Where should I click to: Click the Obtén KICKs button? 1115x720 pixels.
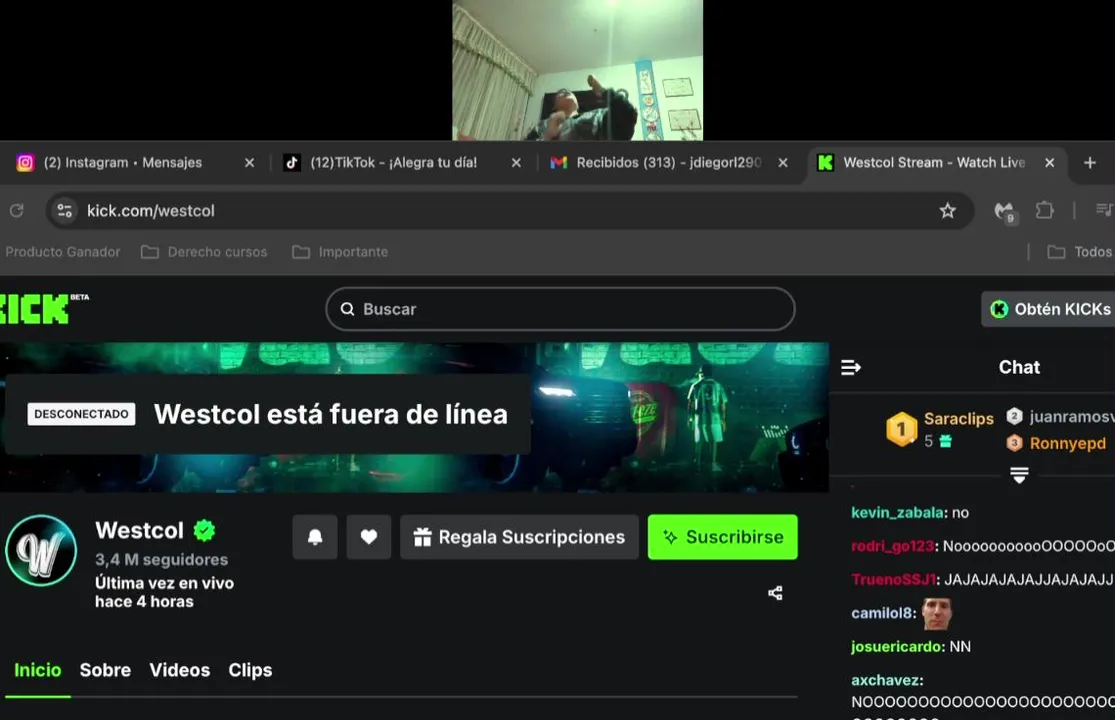pyautogui.click(x=1049, y=309)
